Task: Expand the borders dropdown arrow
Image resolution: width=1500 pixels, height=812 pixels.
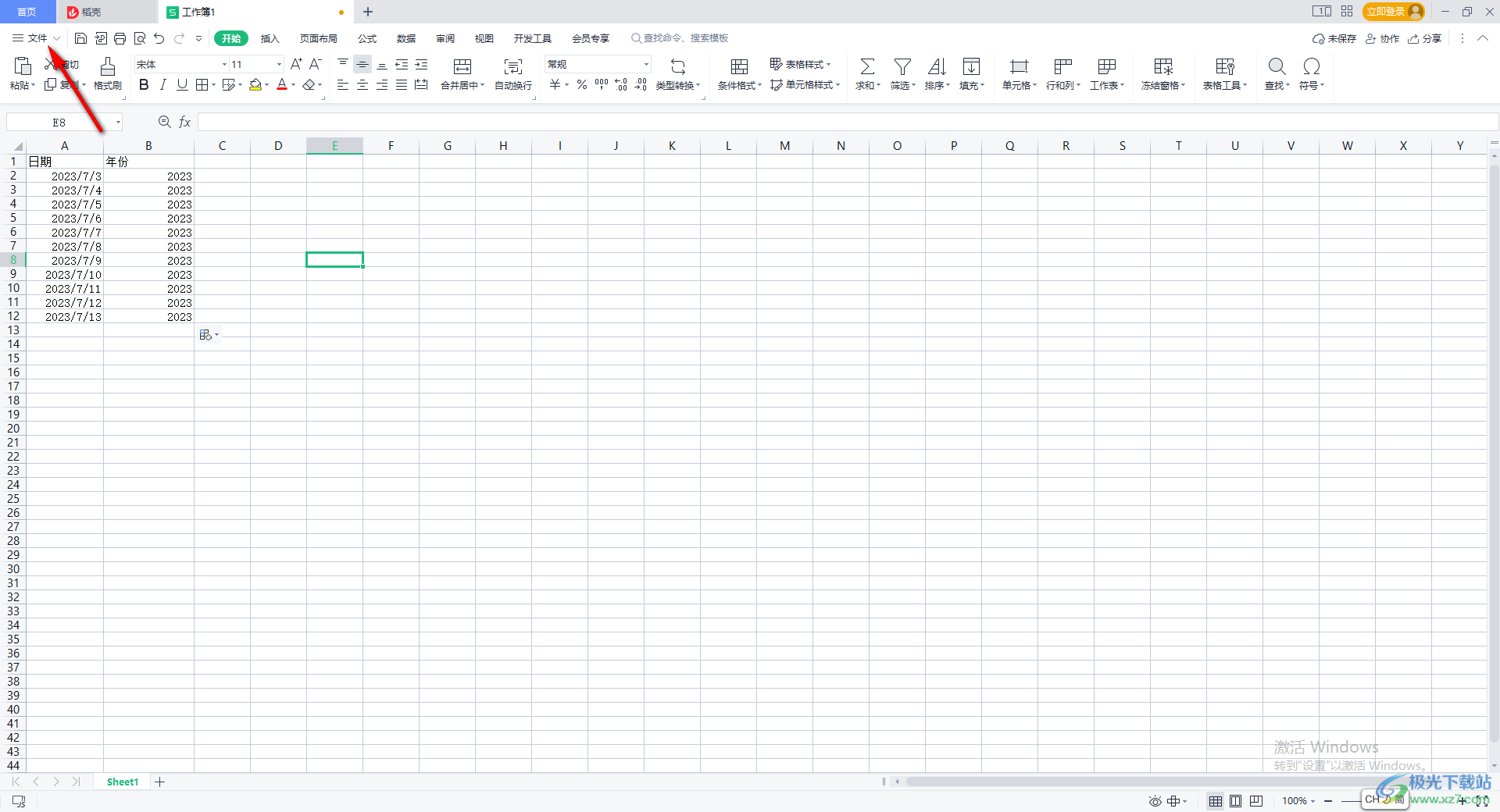Action: tap(213, 85)
